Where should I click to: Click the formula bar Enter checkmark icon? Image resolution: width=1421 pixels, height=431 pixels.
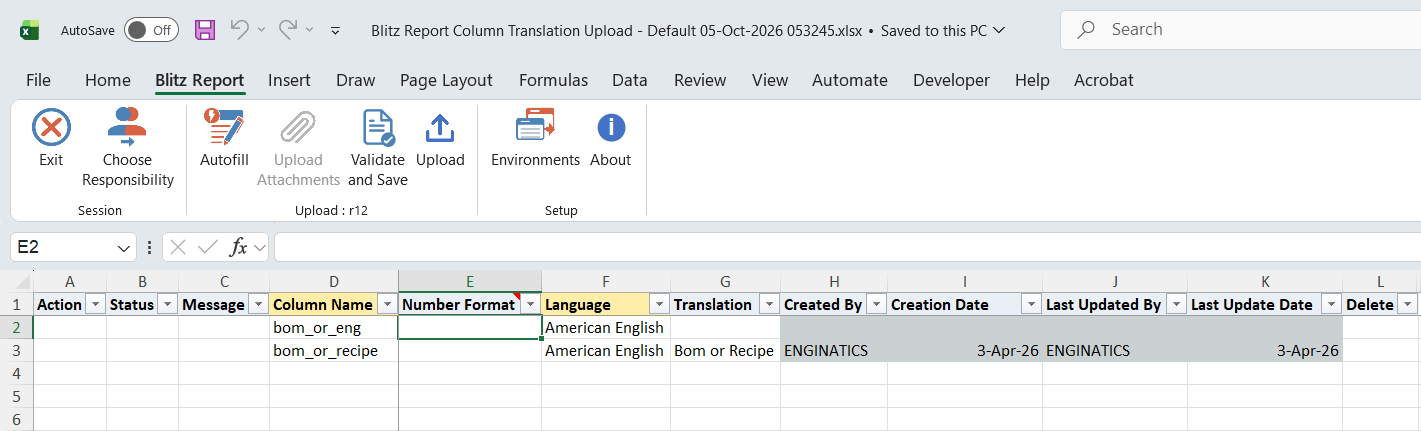[x=208, y=247]
